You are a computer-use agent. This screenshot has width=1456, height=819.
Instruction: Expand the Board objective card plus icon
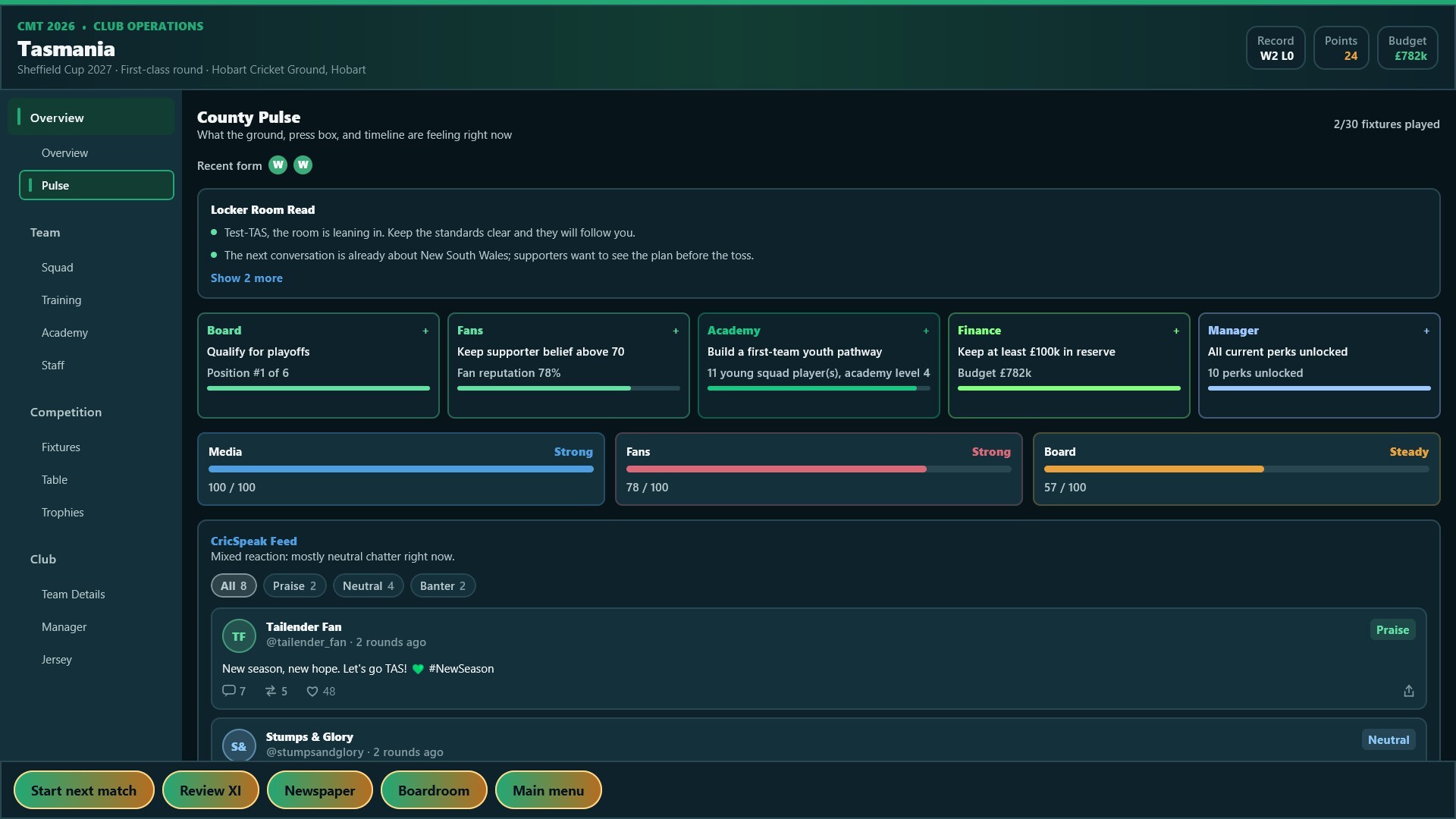coord(425,331)
